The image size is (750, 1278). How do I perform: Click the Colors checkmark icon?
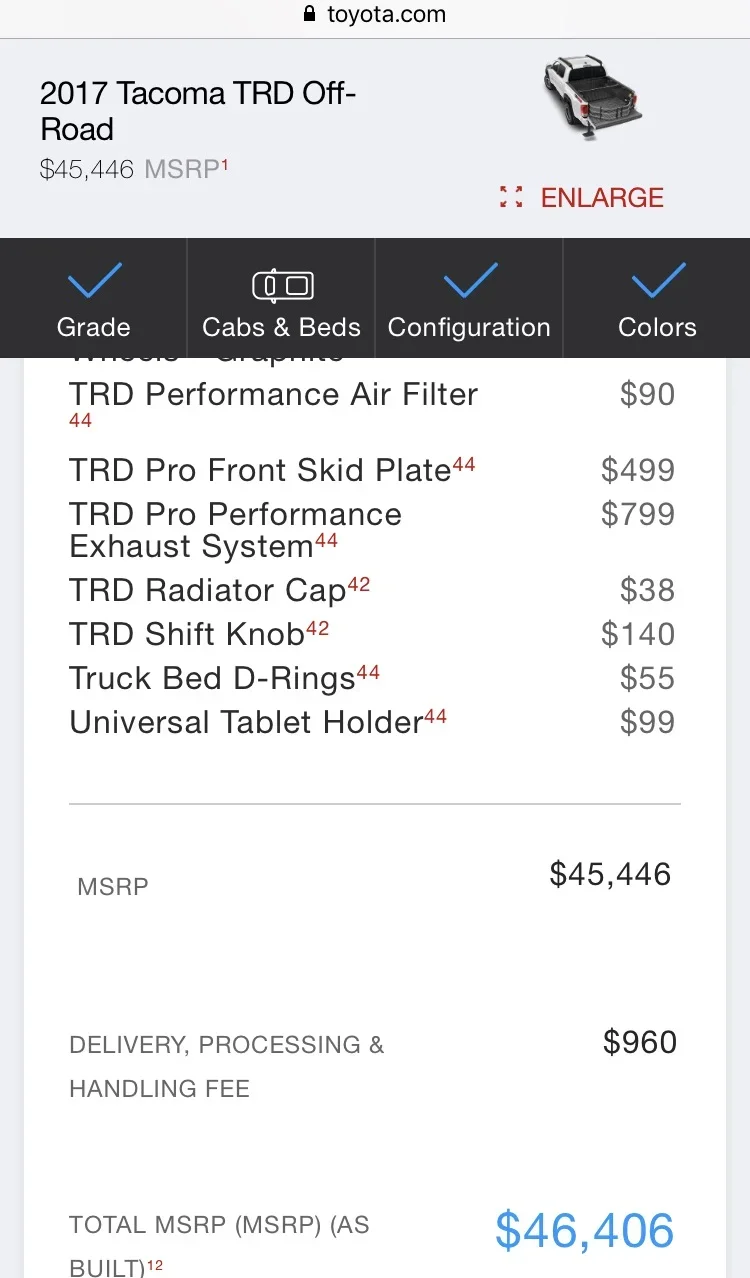click(x=657, y=280)
